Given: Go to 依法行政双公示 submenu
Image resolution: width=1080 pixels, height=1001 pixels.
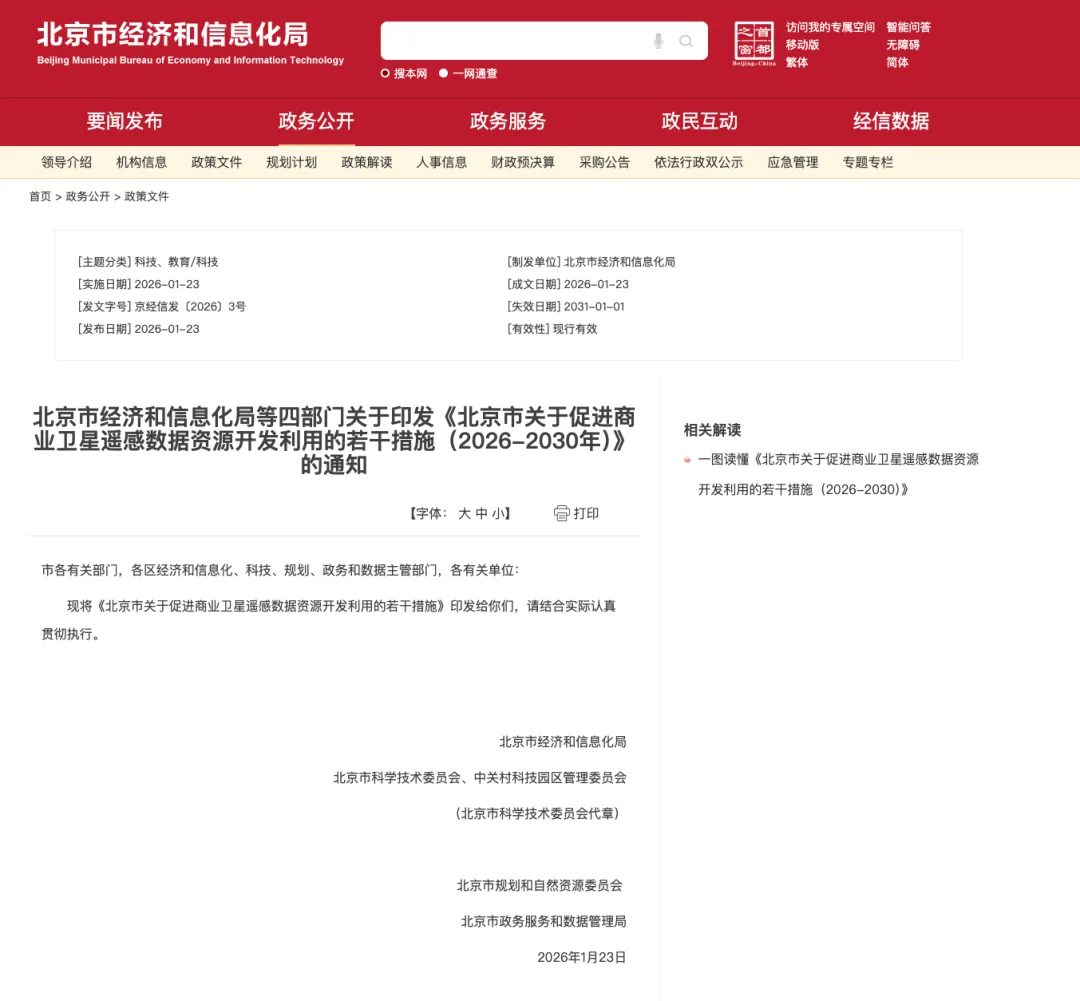Looking at the screenshot, I should [698, 163].
